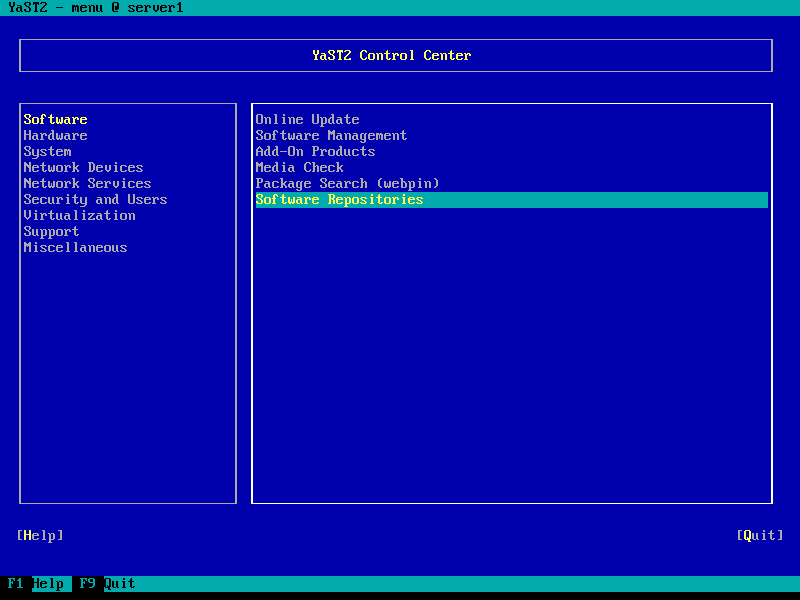The height and width of the screenshot is (600, 800).
Task: Open the highlighted Software Repositories entry
Action: [x=511, y=199]
